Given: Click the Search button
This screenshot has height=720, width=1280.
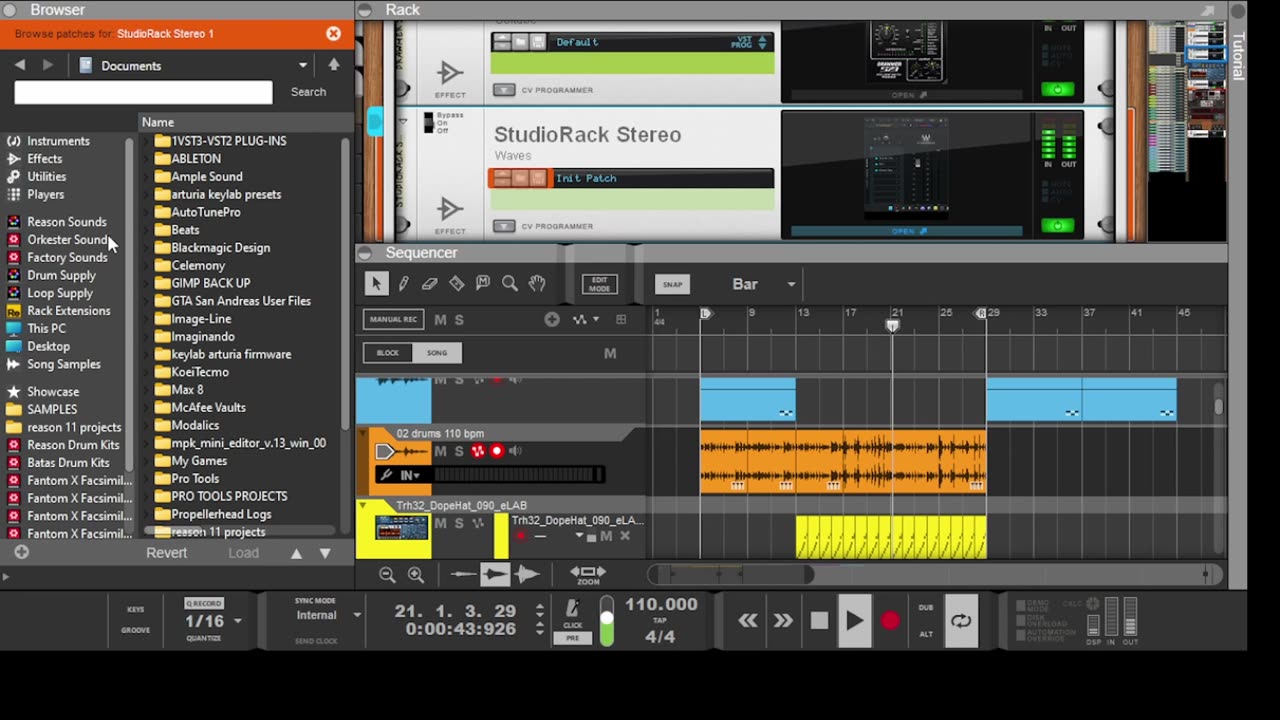Looking at the screenshot, I should pos(308,92).
